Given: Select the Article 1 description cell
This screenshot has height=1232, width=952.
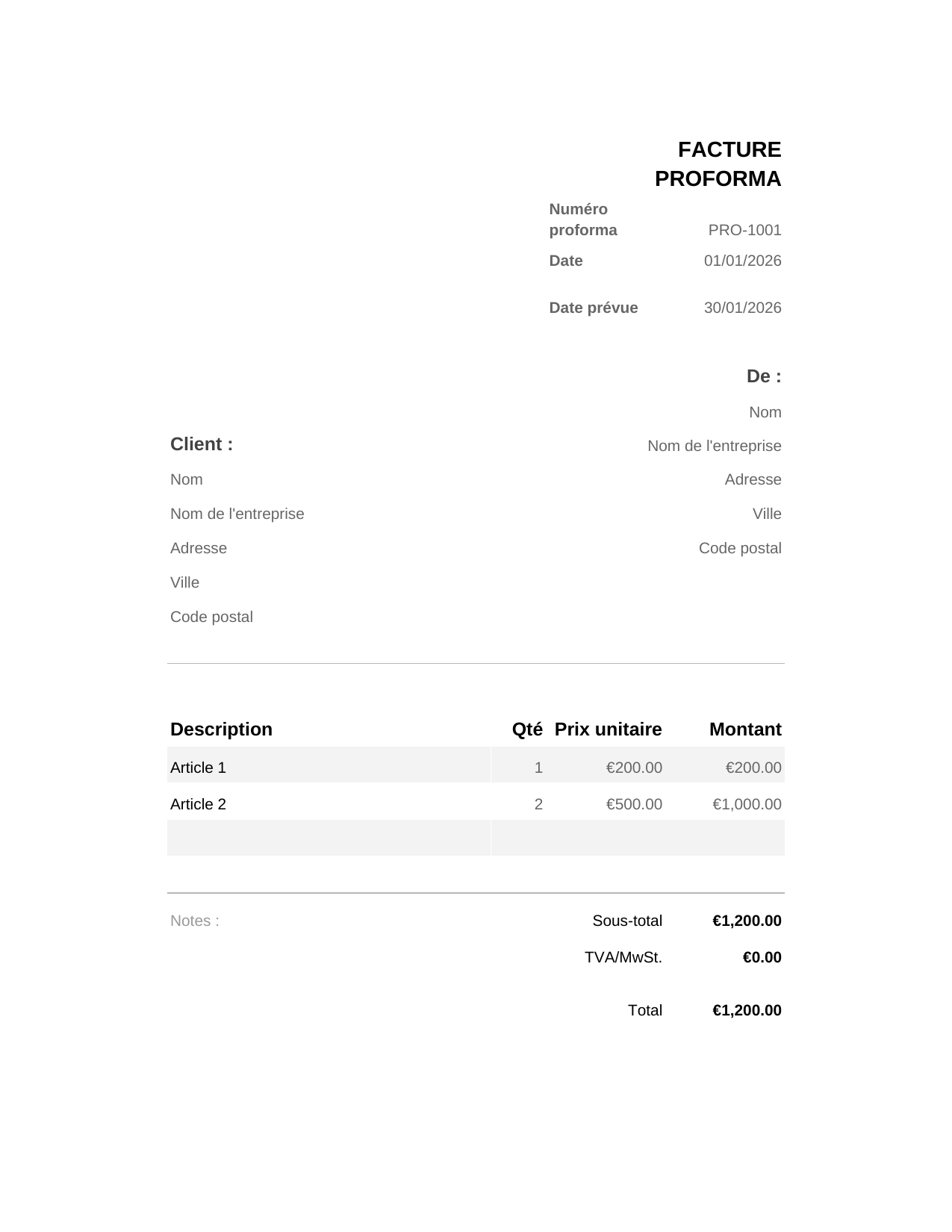Looking at the screenshot, I should (329, 767).
